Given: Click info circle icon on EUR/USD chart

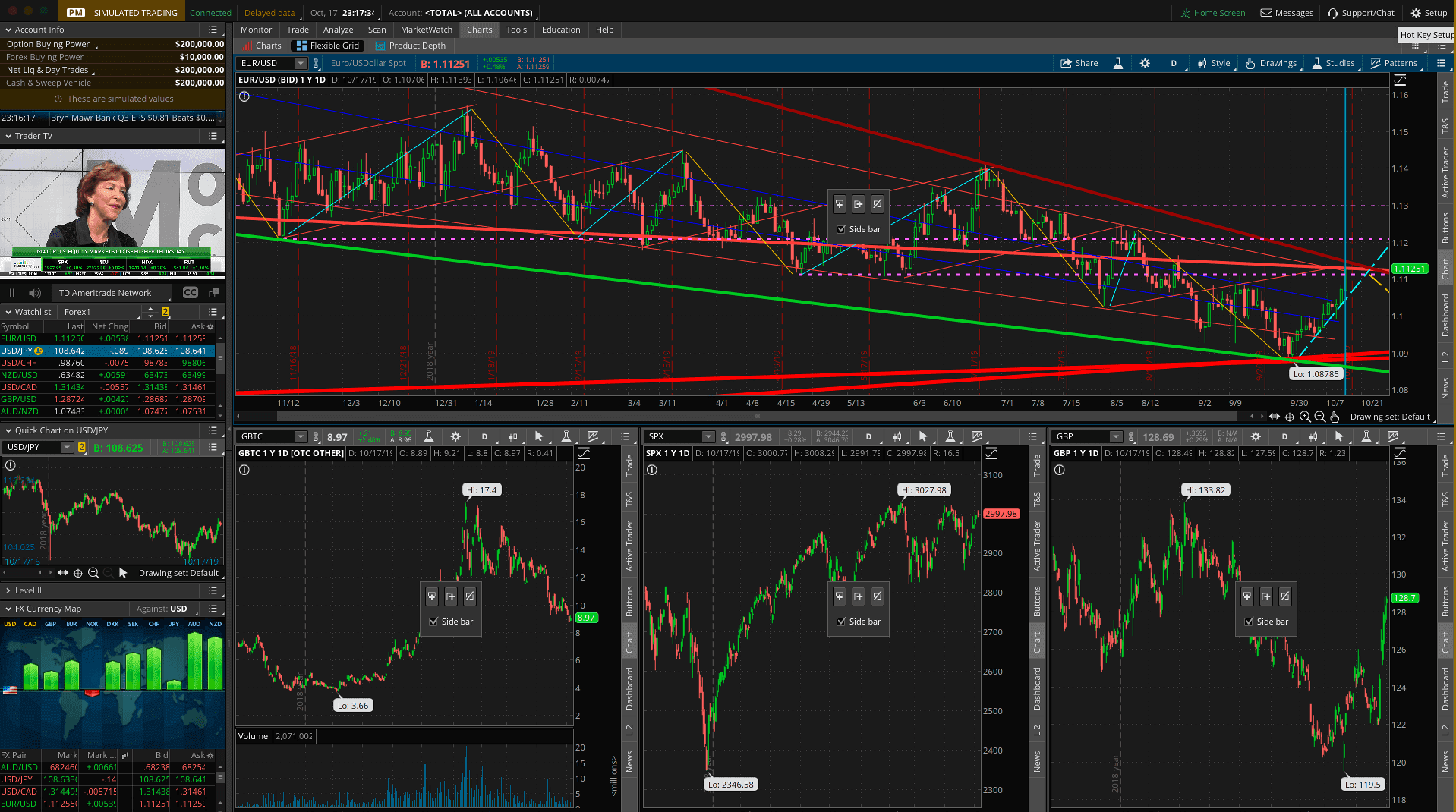Looking at the screenshot, I should (x=244, y=96).
